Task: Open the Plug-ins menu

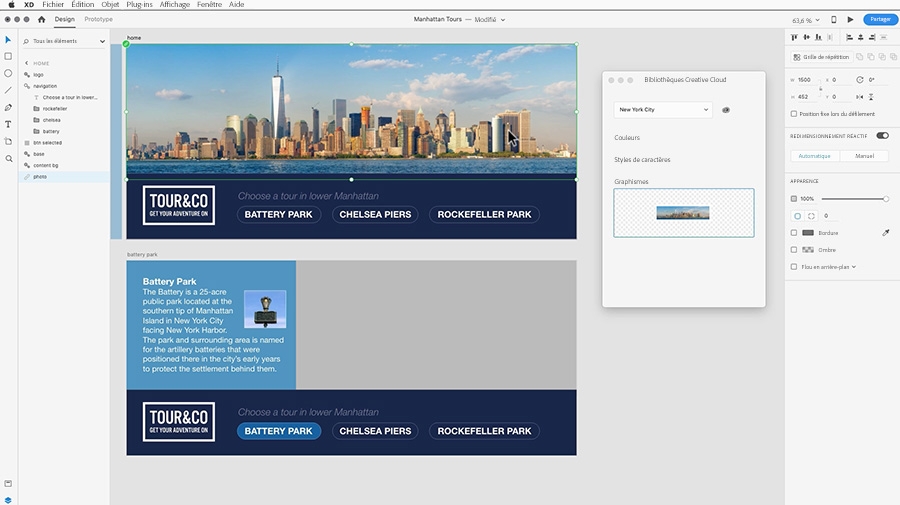Action: 139,4
